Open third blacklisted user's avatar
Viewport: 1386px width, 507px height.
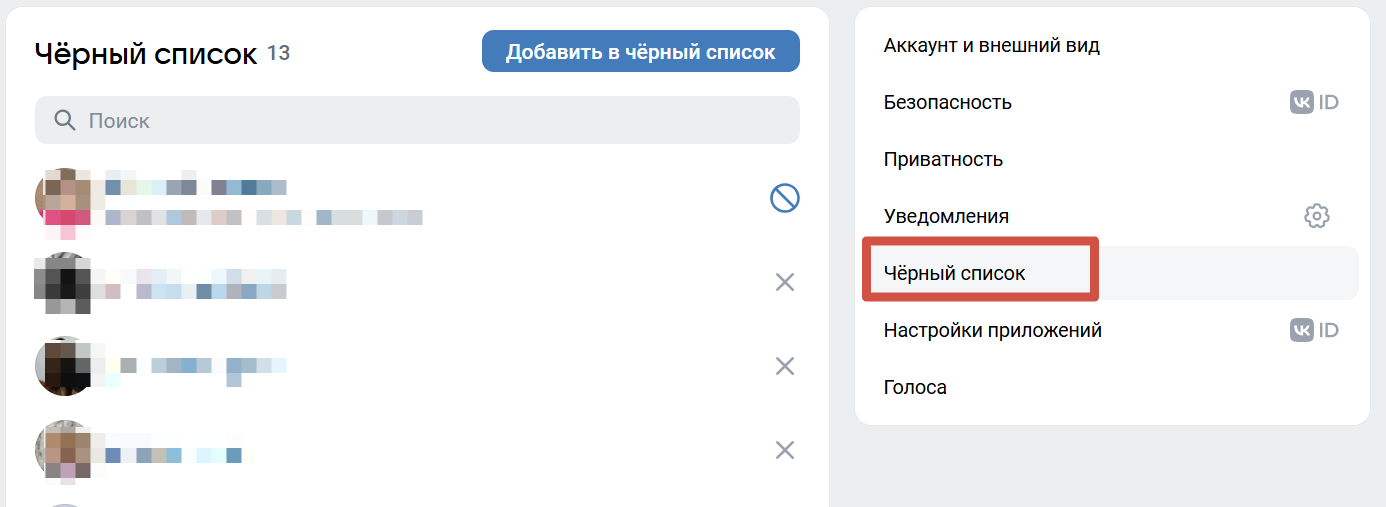coord(64,366)
